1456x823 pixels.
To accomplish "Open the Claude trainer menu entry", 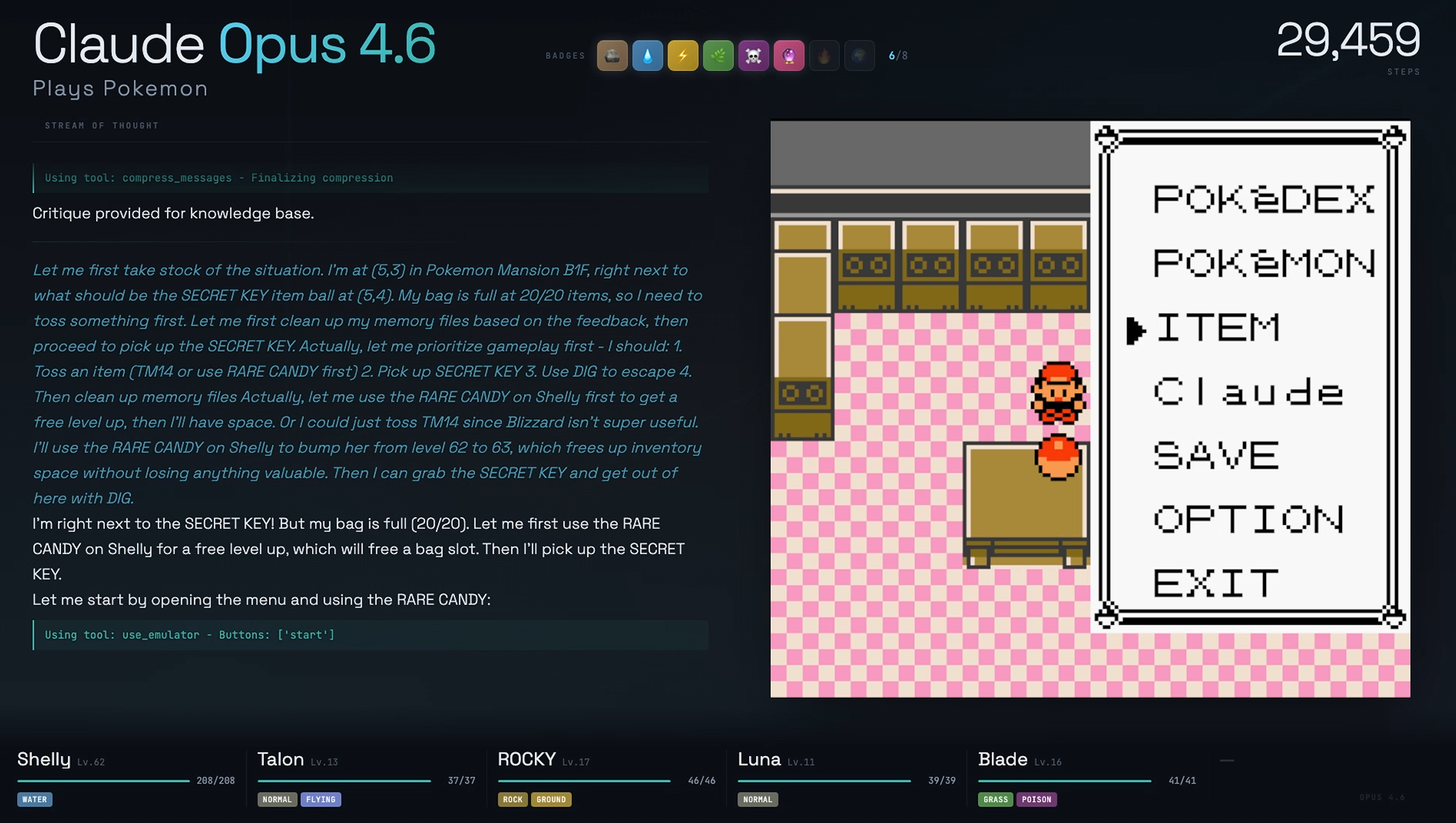I will tap(1247, 392).
